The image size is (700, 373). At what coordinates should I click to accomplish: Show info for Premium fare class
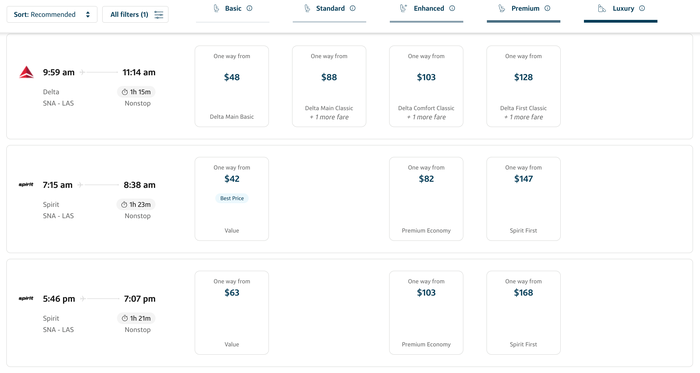547,8
